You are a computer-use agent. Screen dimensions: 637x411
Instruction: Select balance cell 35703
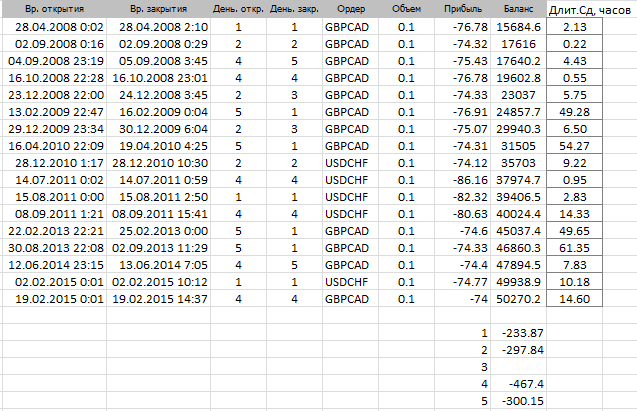[x=519, y=163]
